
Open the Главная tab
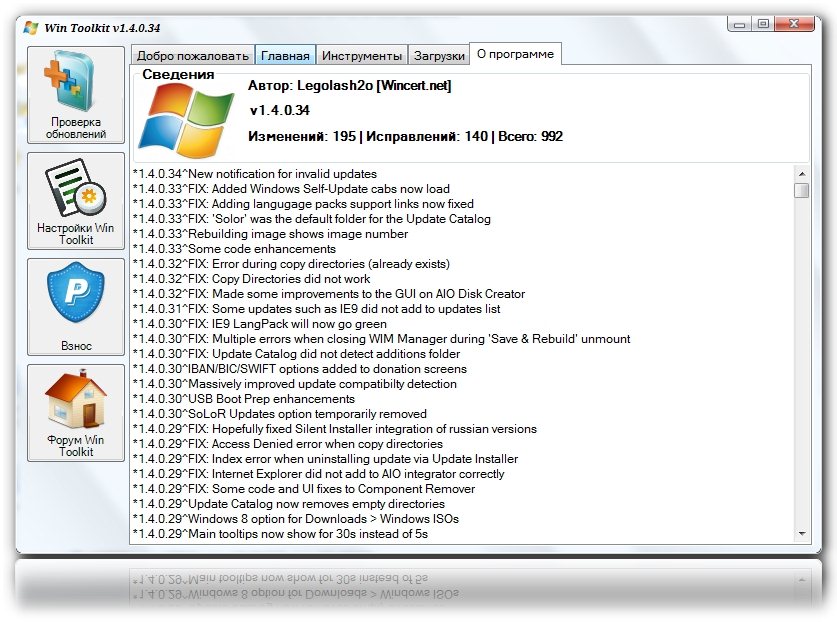[x=285, y=56]
